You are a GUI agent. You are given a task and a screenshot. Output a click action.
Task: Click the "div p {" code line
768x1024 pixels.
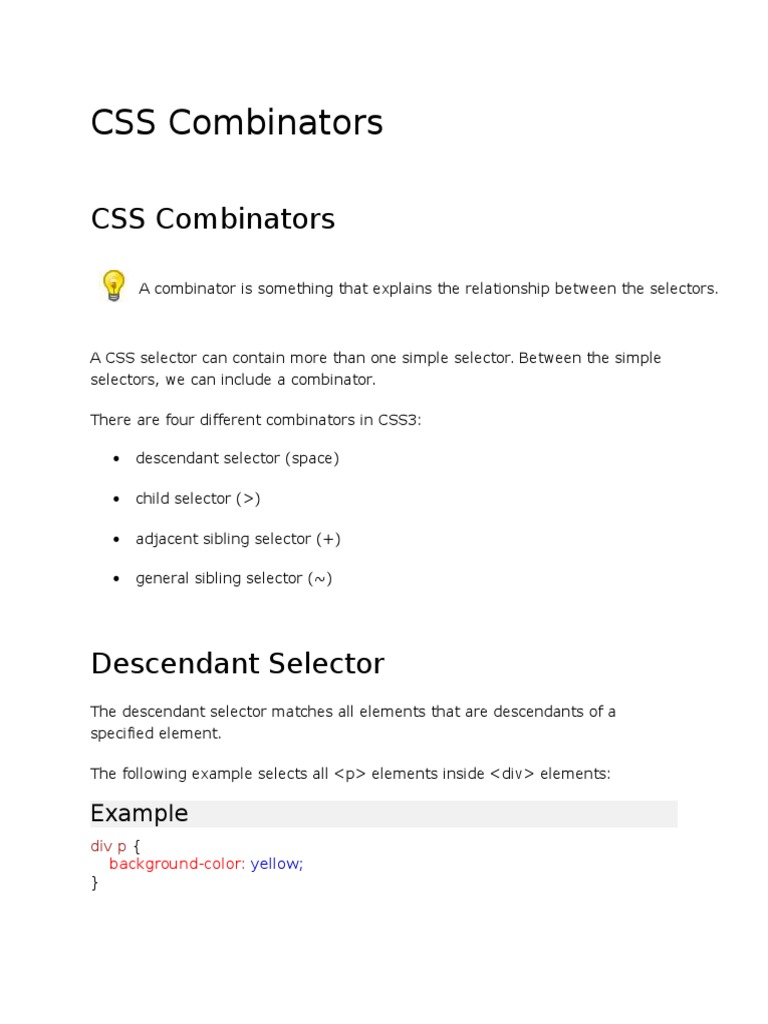116,846
